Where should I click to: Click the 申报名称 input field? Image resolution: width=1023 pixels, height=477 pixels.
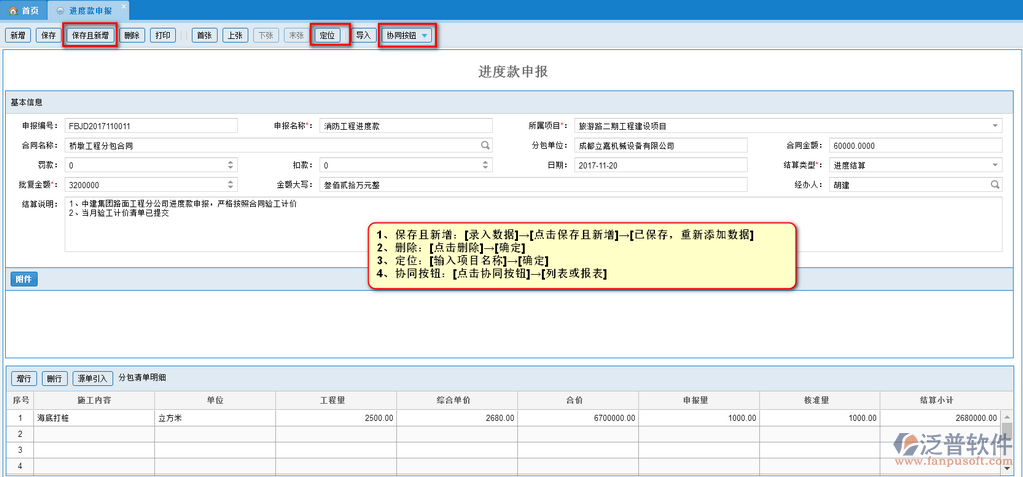(405, 126)
